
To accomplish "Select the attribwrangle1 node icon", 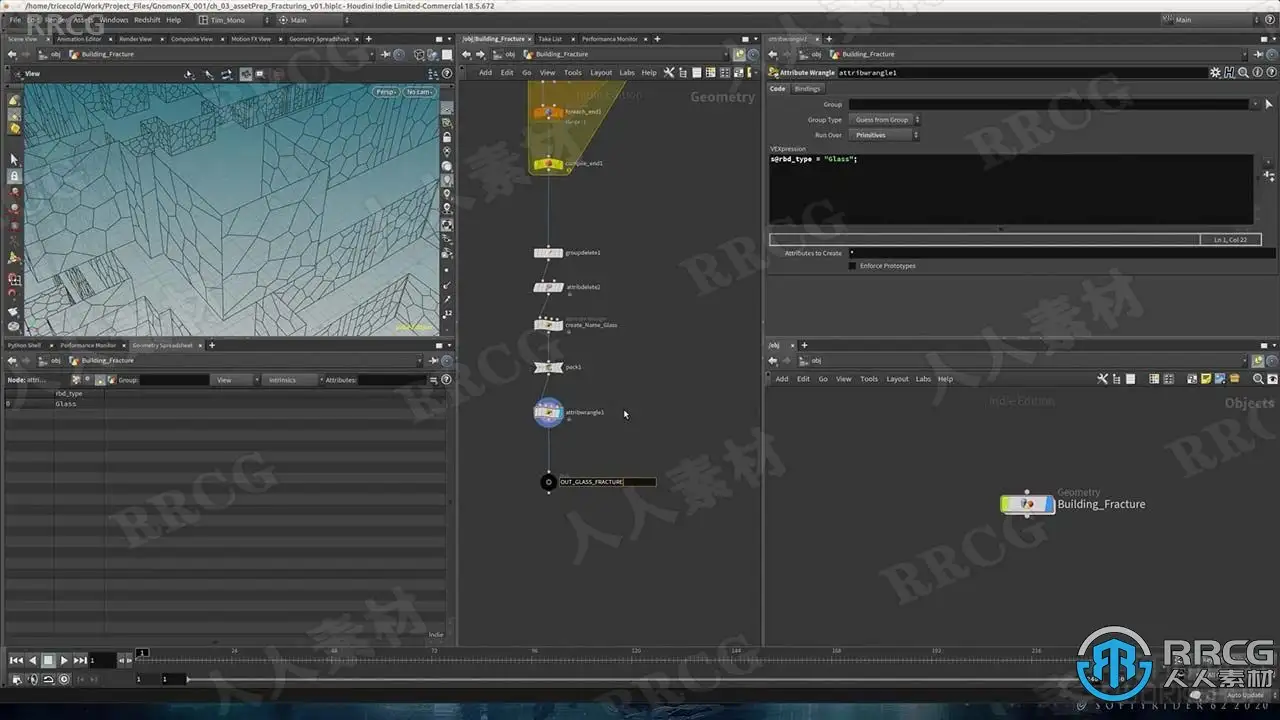I will [548, 412].
